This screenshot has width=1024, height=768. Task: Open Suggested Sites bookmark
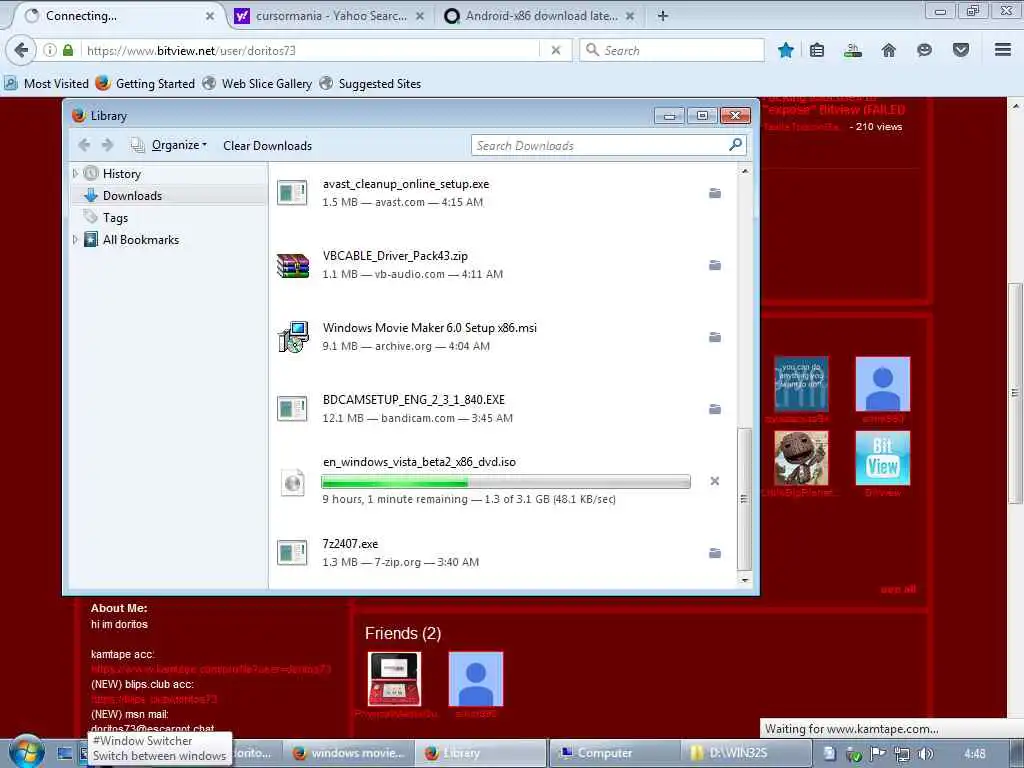(370, 84)
